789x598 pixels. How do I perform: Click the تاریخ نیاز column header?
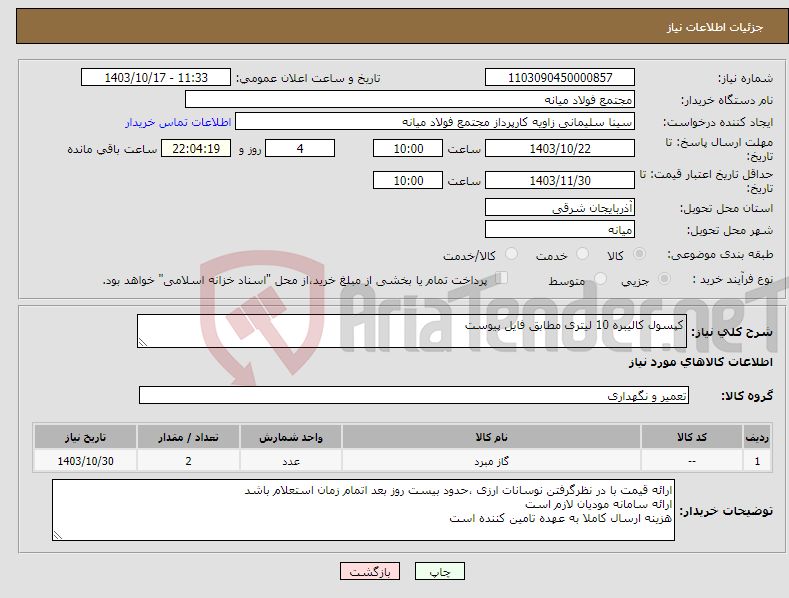pyautogui.click(x=86, y=437)
